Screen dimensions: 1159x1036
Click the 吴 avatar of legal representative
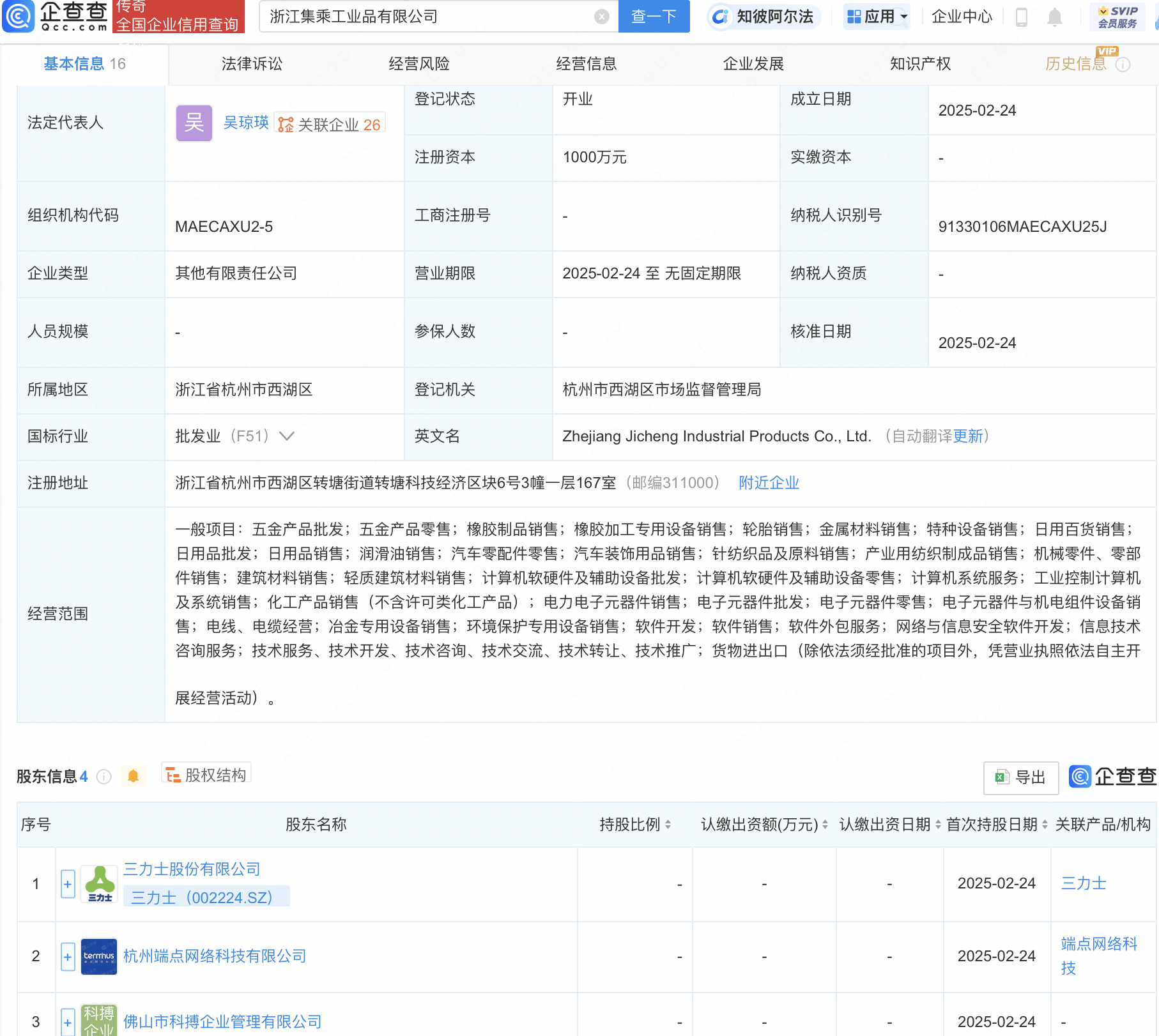(x=194, y=123)
